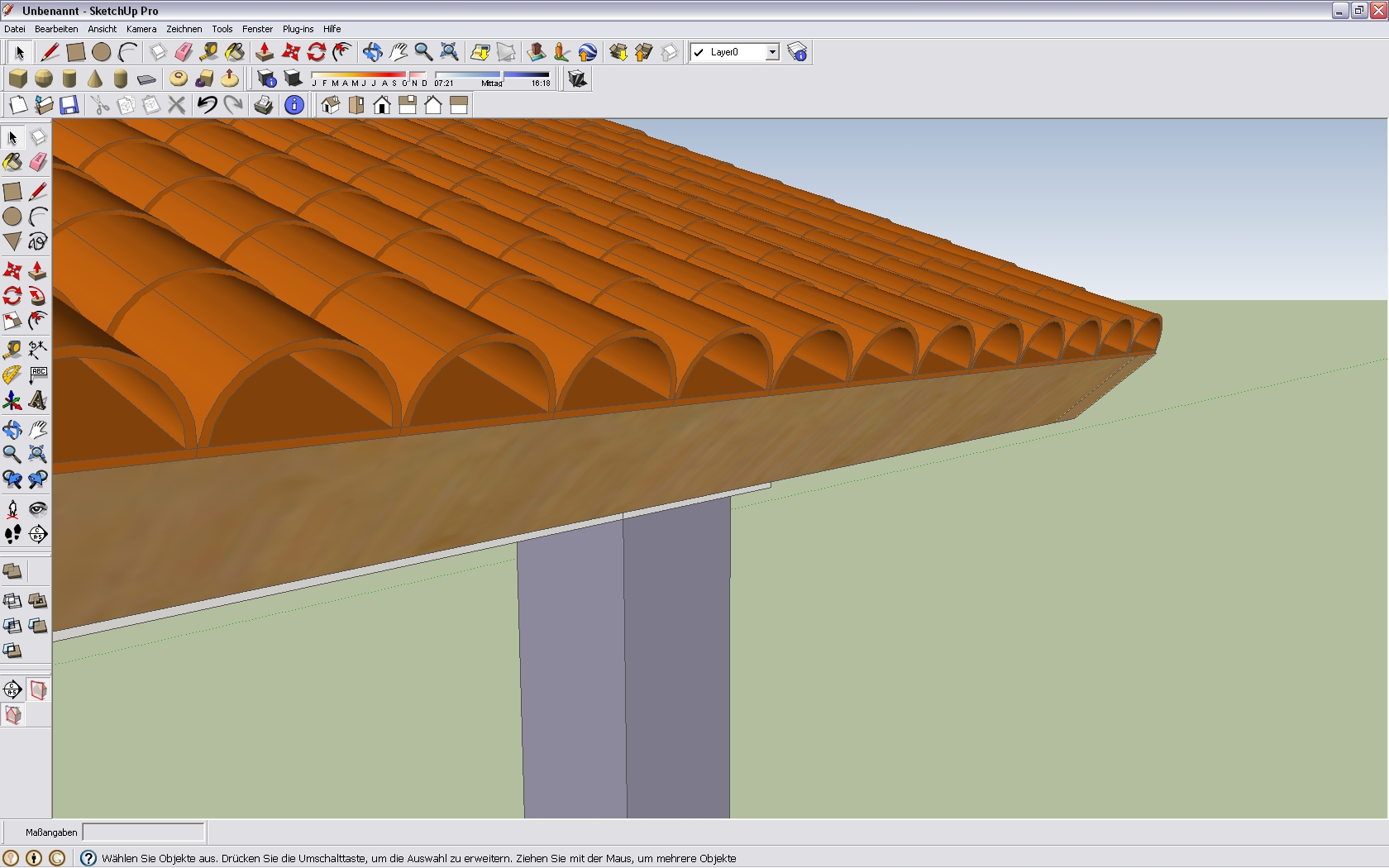Select the Intersect solid tool
The width and height of the screenshot is (1389, 868).
[x=12, y=600]
